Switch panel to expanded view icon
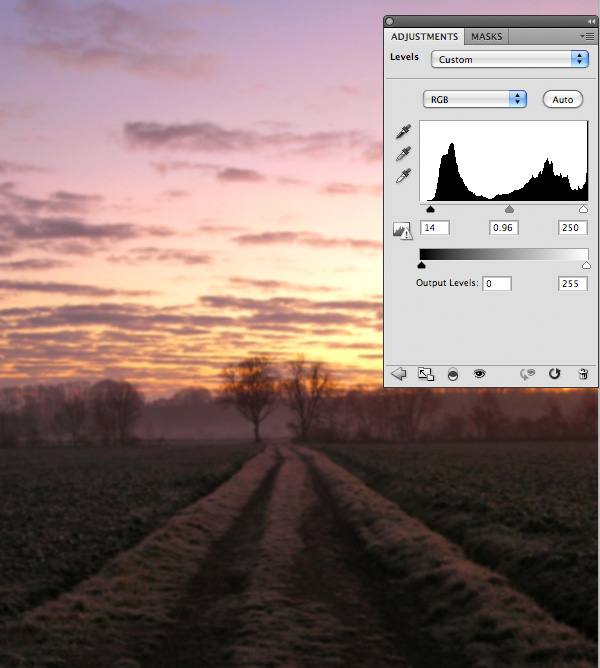 point(426,374)
